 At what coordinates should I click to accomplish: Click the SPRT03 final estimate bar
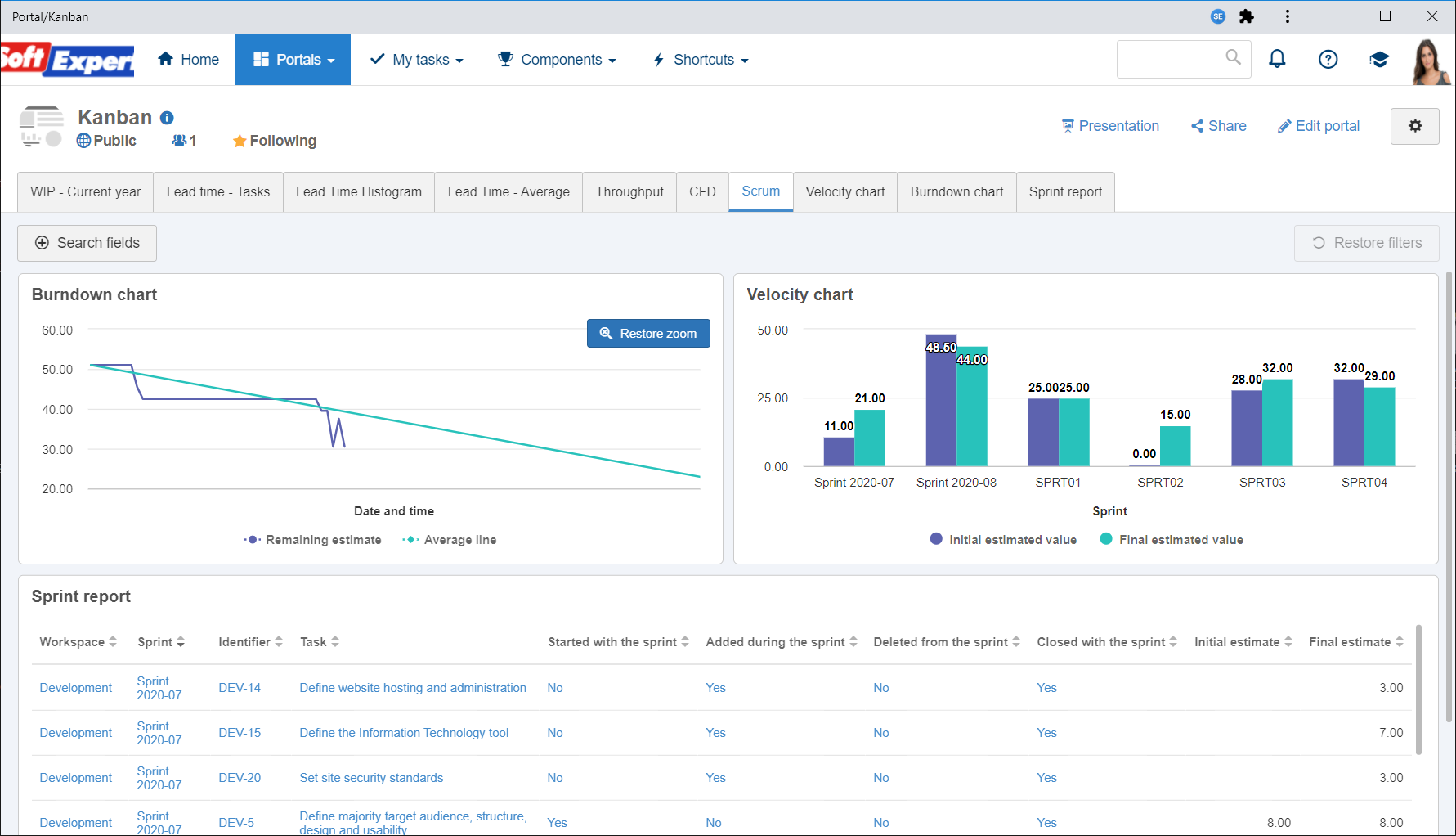[x=1278, y=423]
